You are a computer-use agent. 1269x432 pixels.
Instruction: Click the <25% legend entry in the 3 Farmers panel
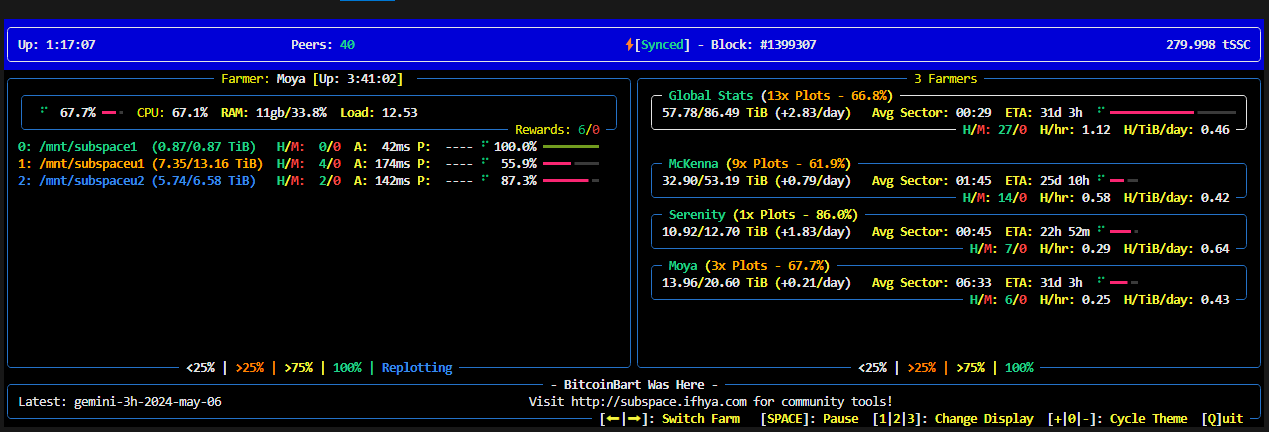click(x=873, y=368)
